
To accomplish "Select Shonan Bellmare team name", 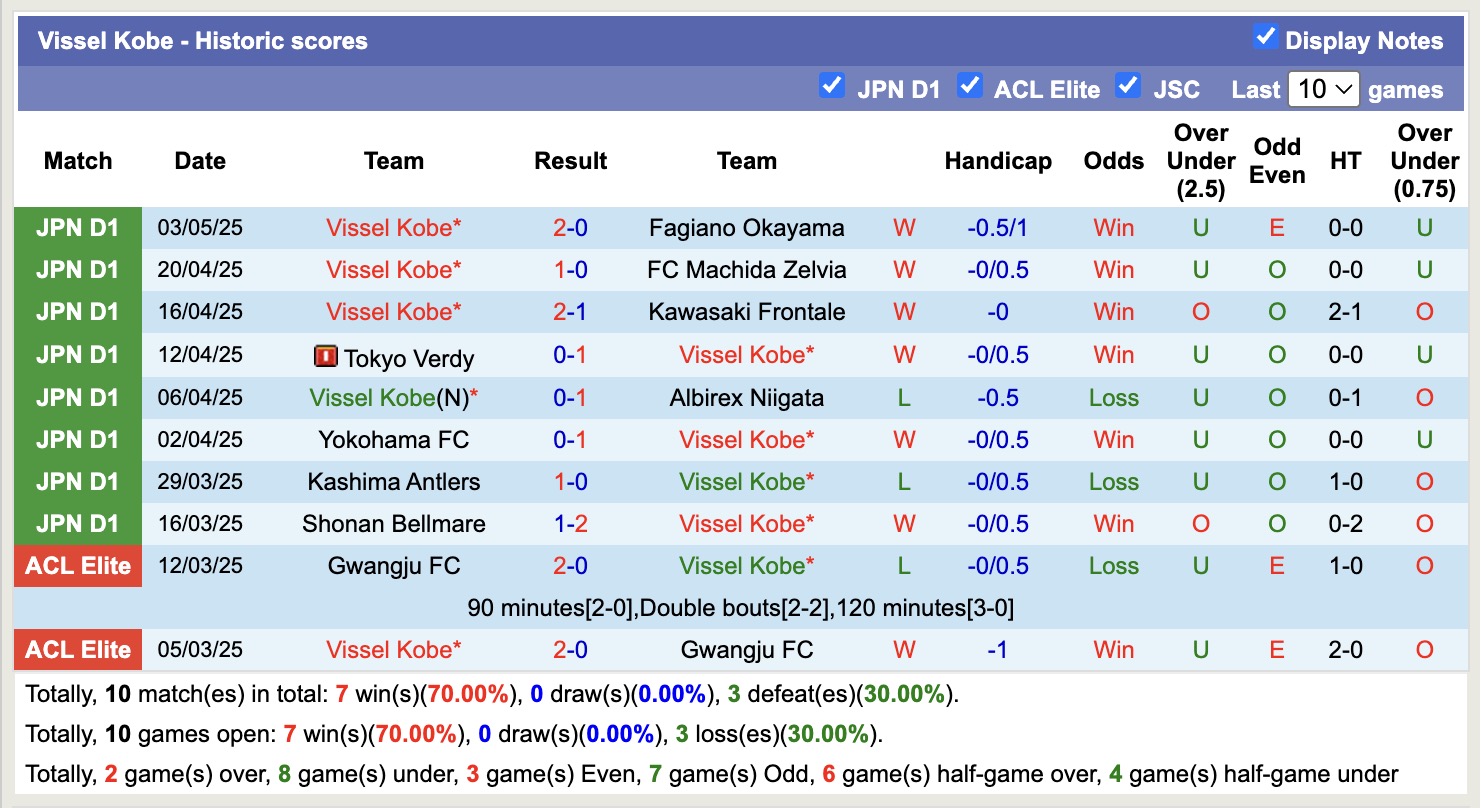I will point(393,524).
